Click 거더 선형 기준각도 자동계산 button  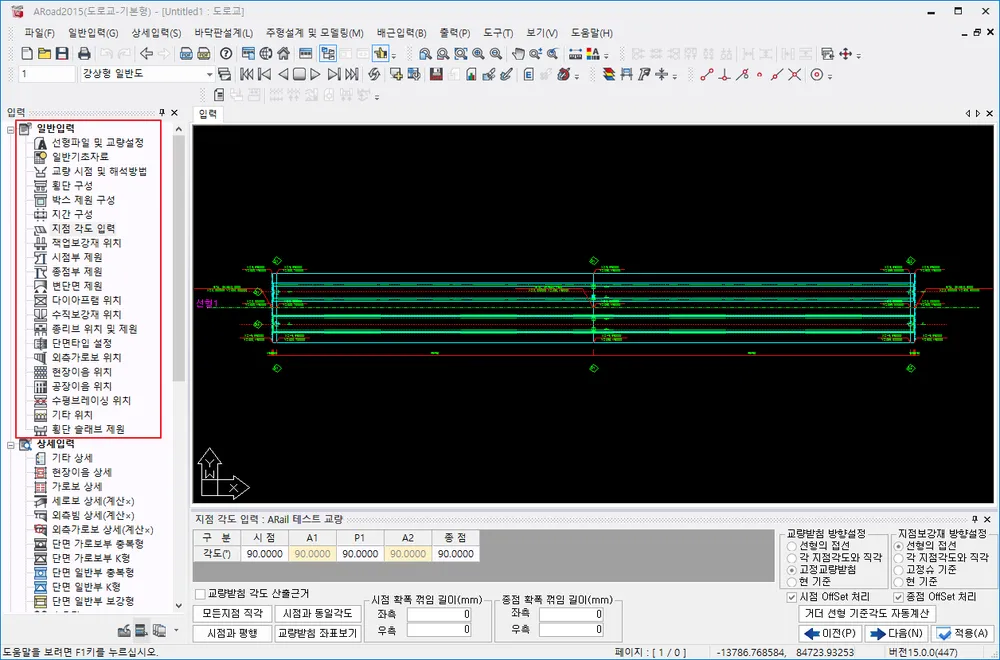click(867, 613)
